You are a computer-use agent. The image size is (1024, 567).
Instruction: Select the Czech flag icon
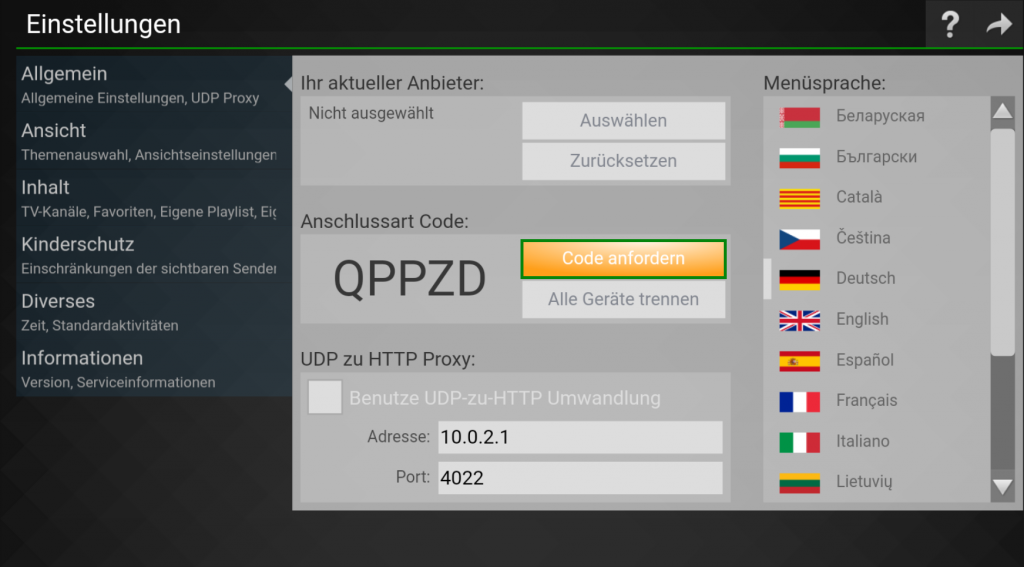click(799, 239)
